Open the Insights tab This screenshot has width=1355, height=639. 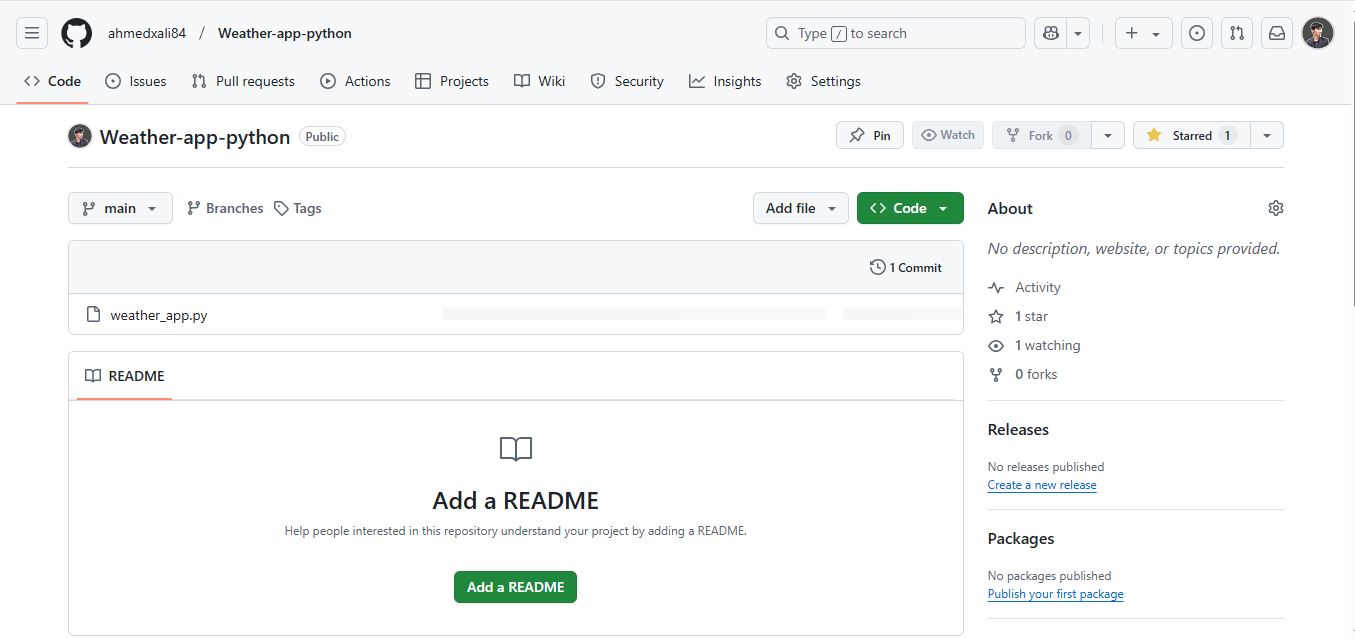[725, 81]
